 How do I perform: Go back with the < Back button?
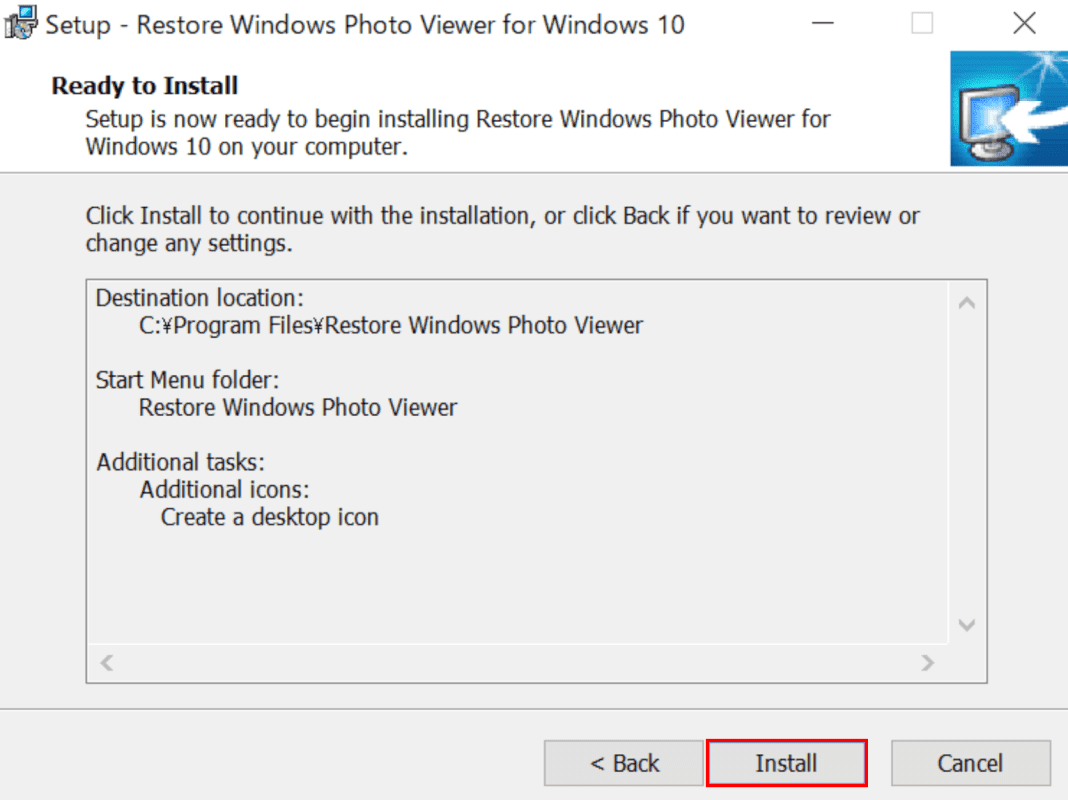623,763
